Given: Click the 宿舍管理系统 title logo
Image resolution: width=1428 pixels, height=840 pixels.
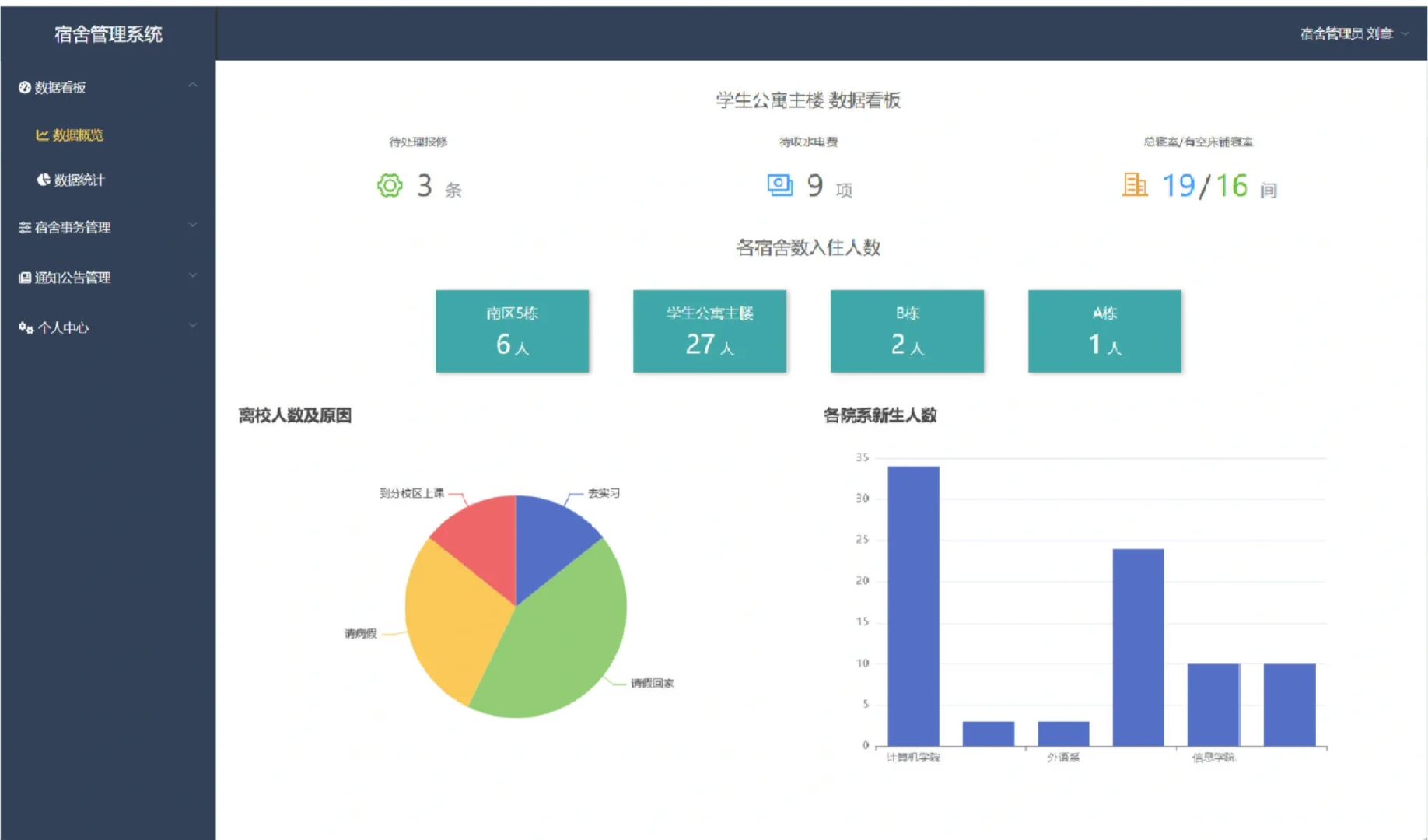Looking at the screenshot, I should [x=108, y=34].
